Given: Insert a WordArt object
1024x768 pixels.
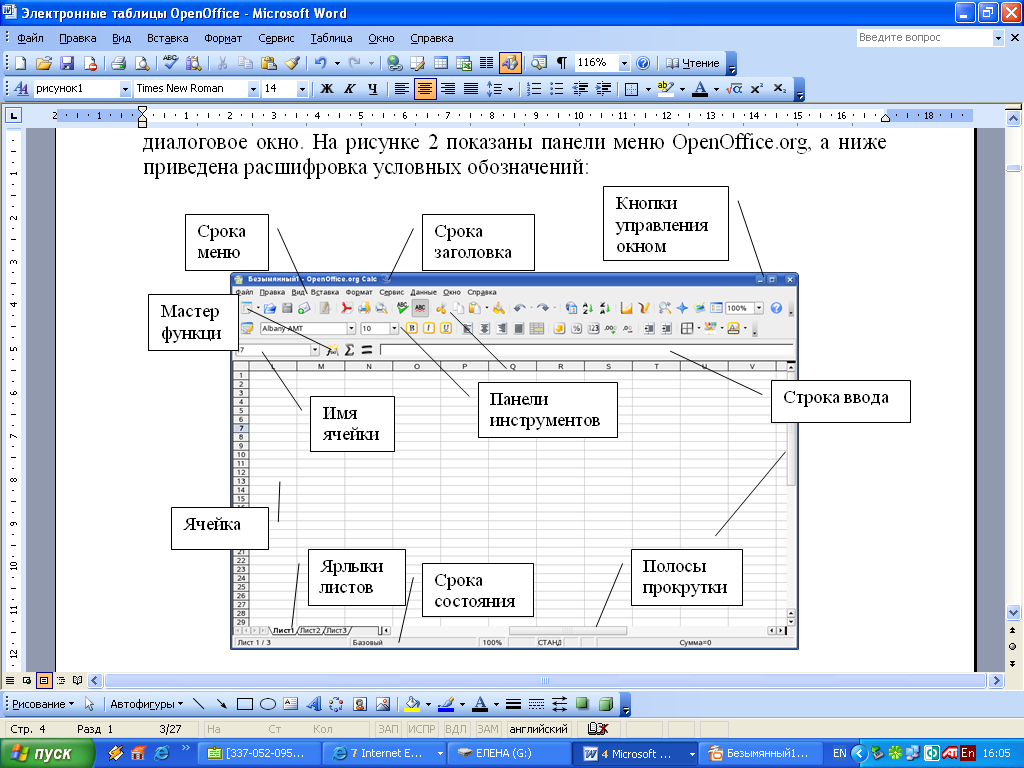Looking at the screenshot, I should [313, 704].
